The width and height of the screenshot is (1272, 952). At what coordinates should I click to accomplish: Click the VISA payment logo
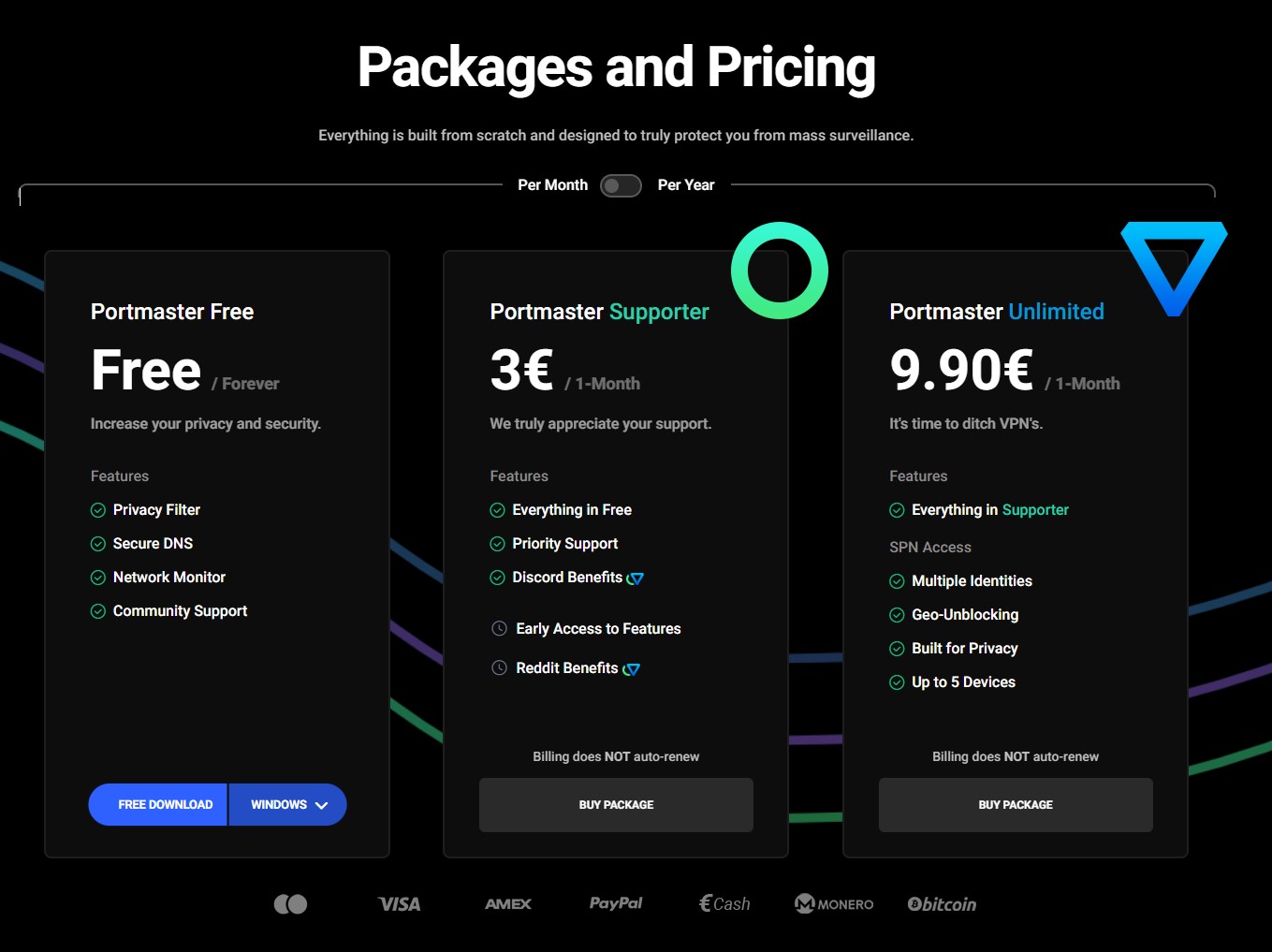[x=399, y=904]
